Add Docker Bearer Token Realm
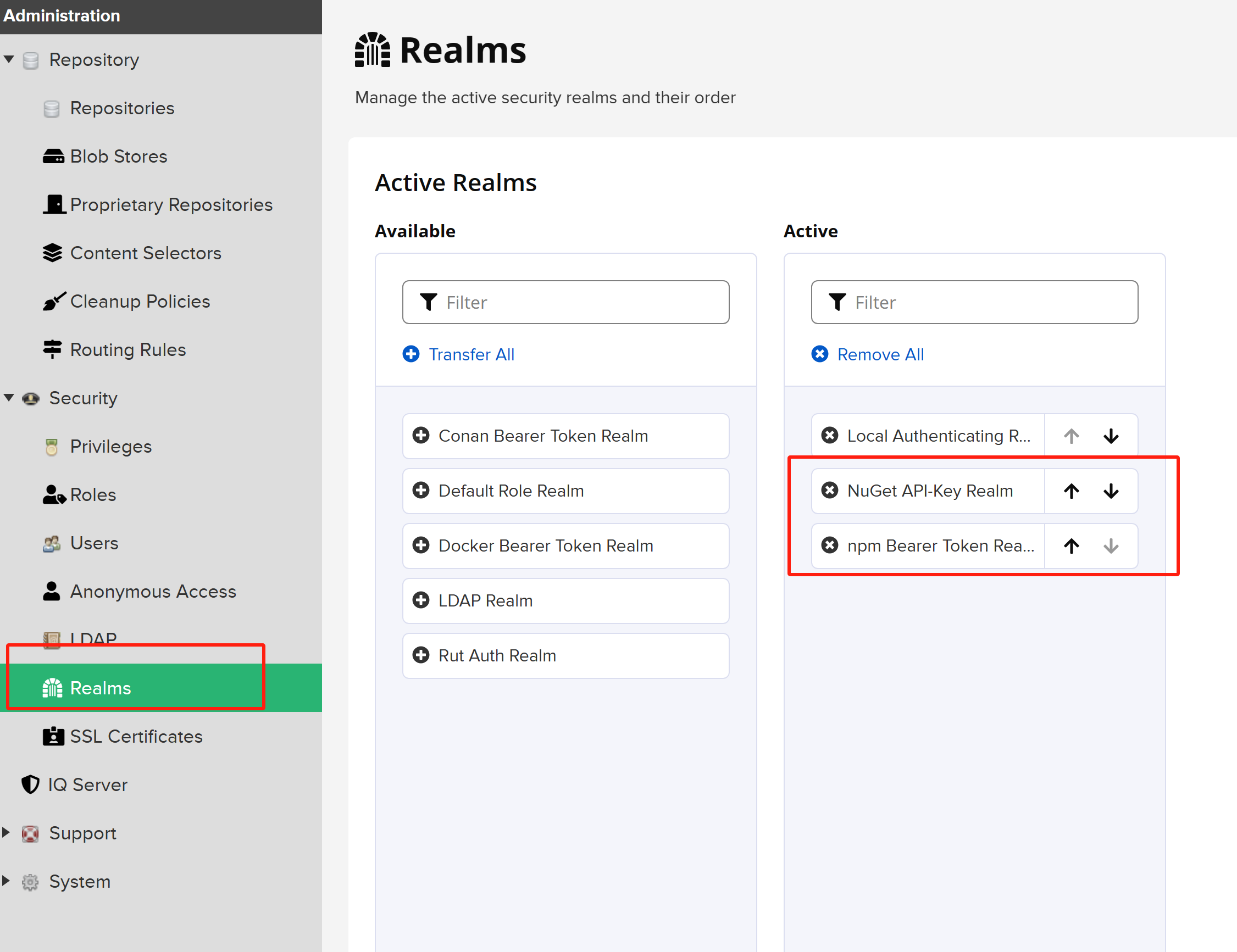The height and width of the screenshot is (952, 1237). tap(565, 546)
